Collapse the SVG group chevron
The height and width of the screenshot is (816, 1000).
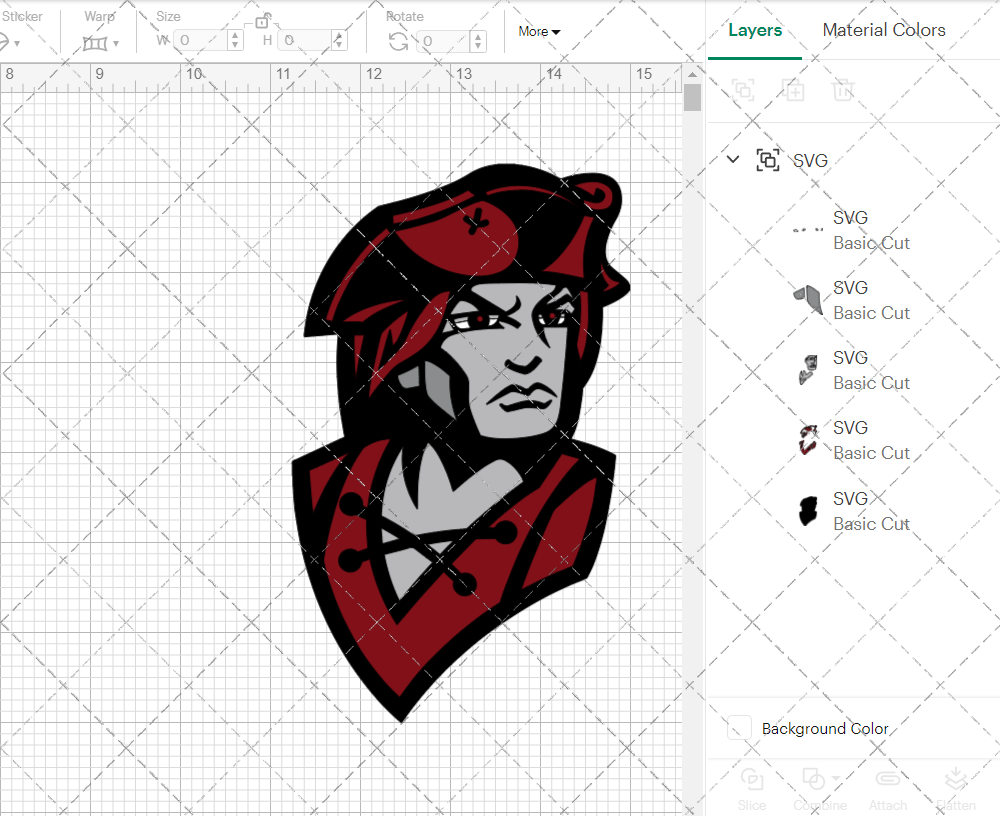tap(733, 159)
